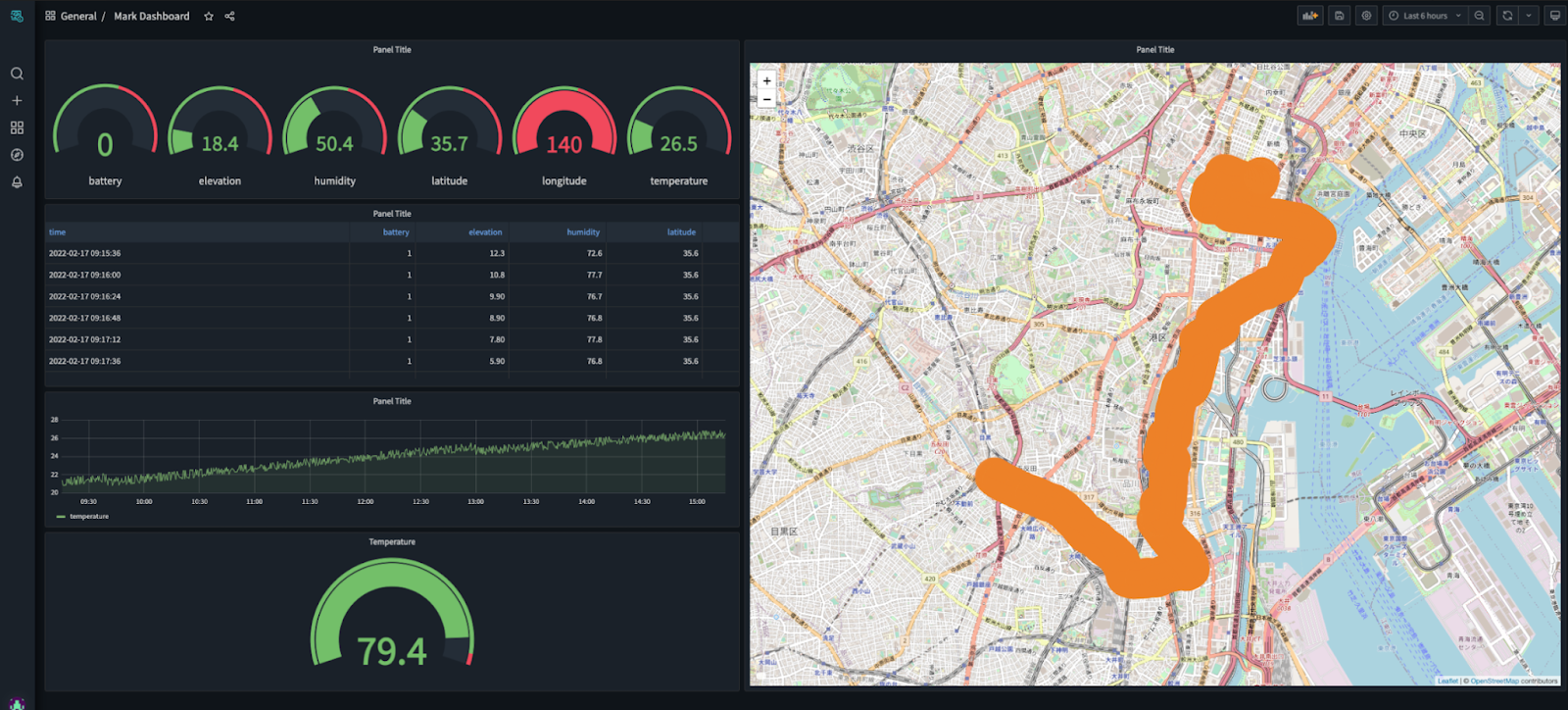Expand the refresh interval dropdown arrow
This screenshot has height=710, width=1568.
tap(1528, 16)
